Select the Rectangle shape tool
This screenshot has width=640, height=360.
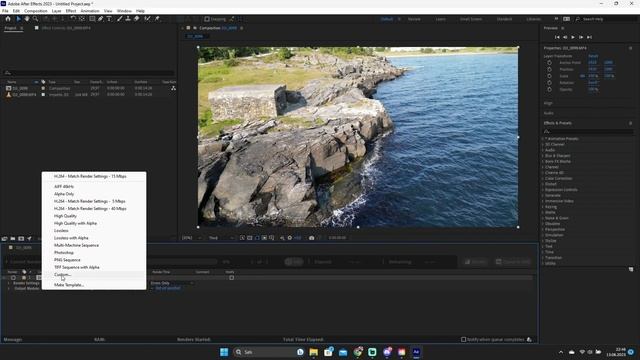[x=92, y=19]
